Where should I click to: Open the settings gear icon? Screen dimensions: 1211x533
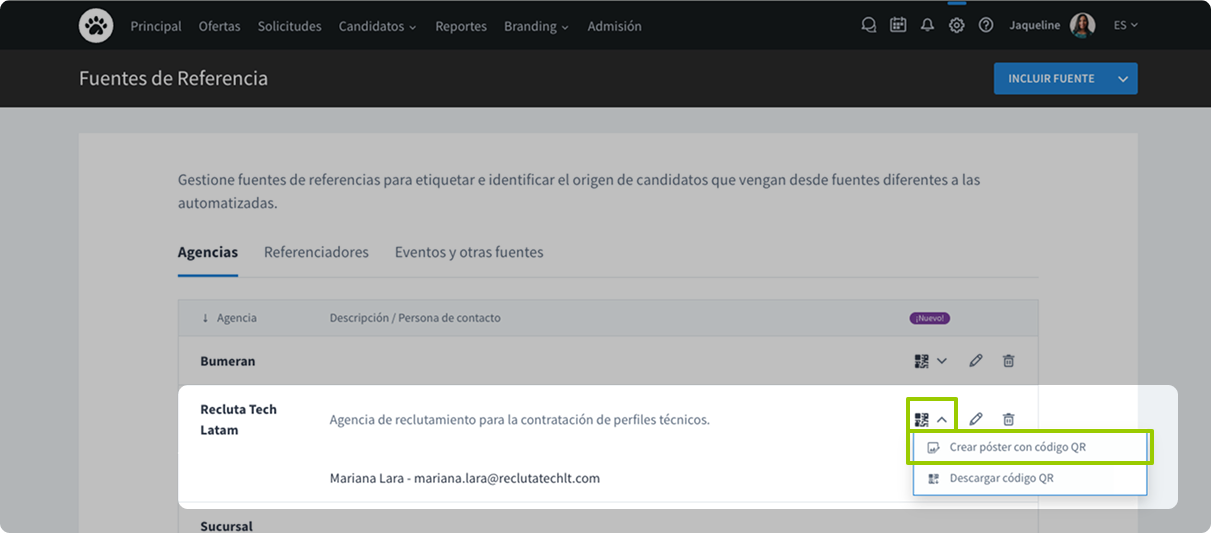[x=957, y=25]
